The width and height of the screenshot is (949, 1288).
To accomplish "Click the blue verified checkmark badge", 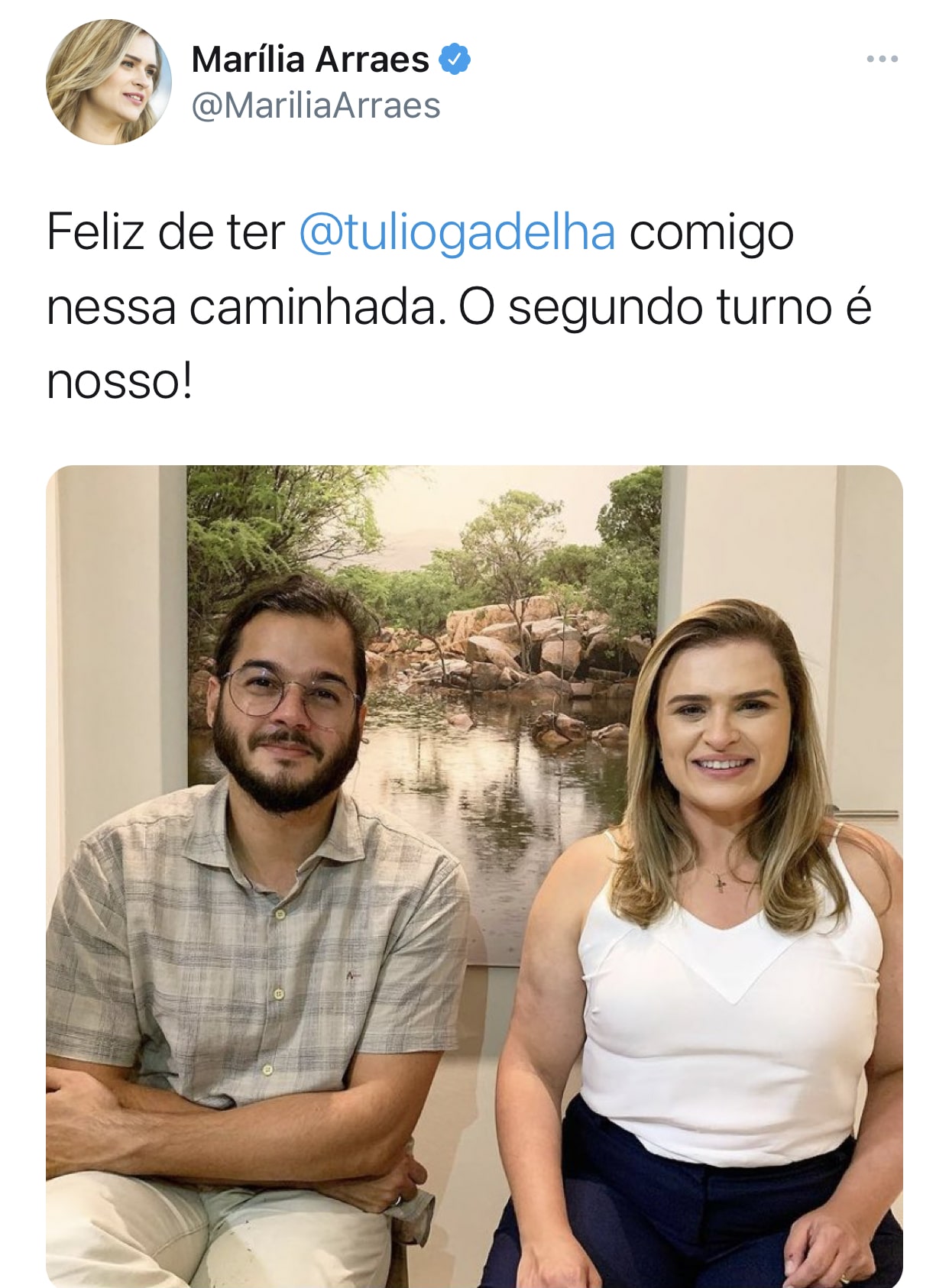I will [x=455, y=59].
